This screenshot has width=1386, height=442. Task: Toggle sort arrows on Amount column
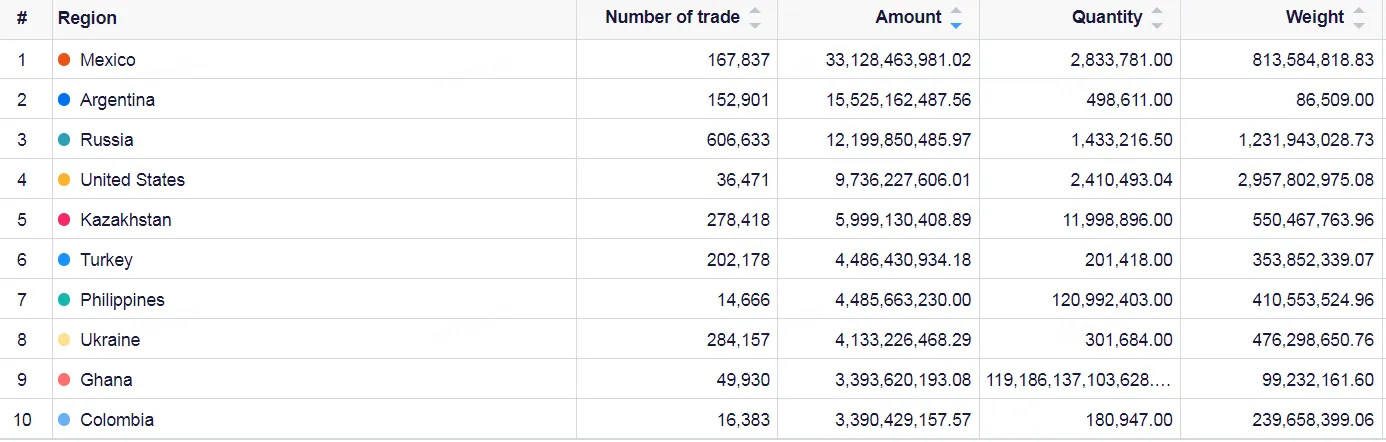coord(956,18)
